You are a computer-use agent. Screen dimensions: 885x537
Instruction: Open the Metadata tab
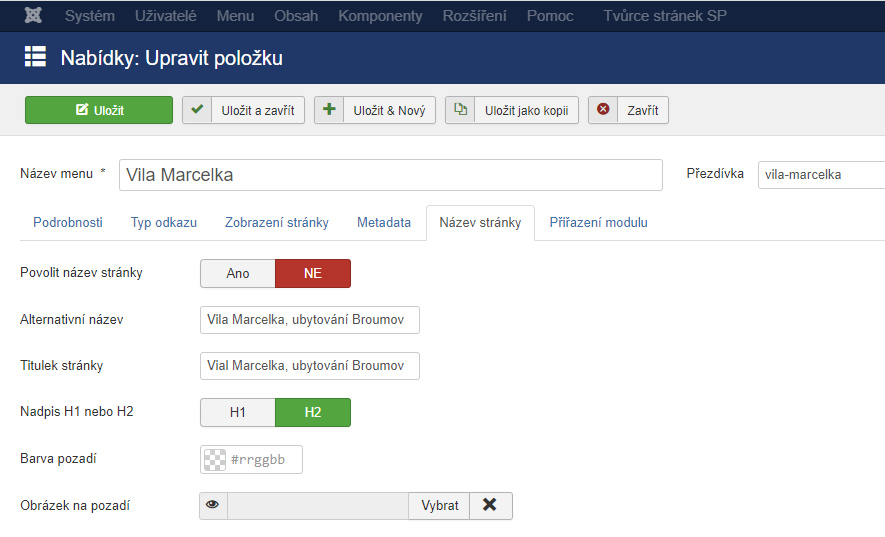(x=384, y=223)
